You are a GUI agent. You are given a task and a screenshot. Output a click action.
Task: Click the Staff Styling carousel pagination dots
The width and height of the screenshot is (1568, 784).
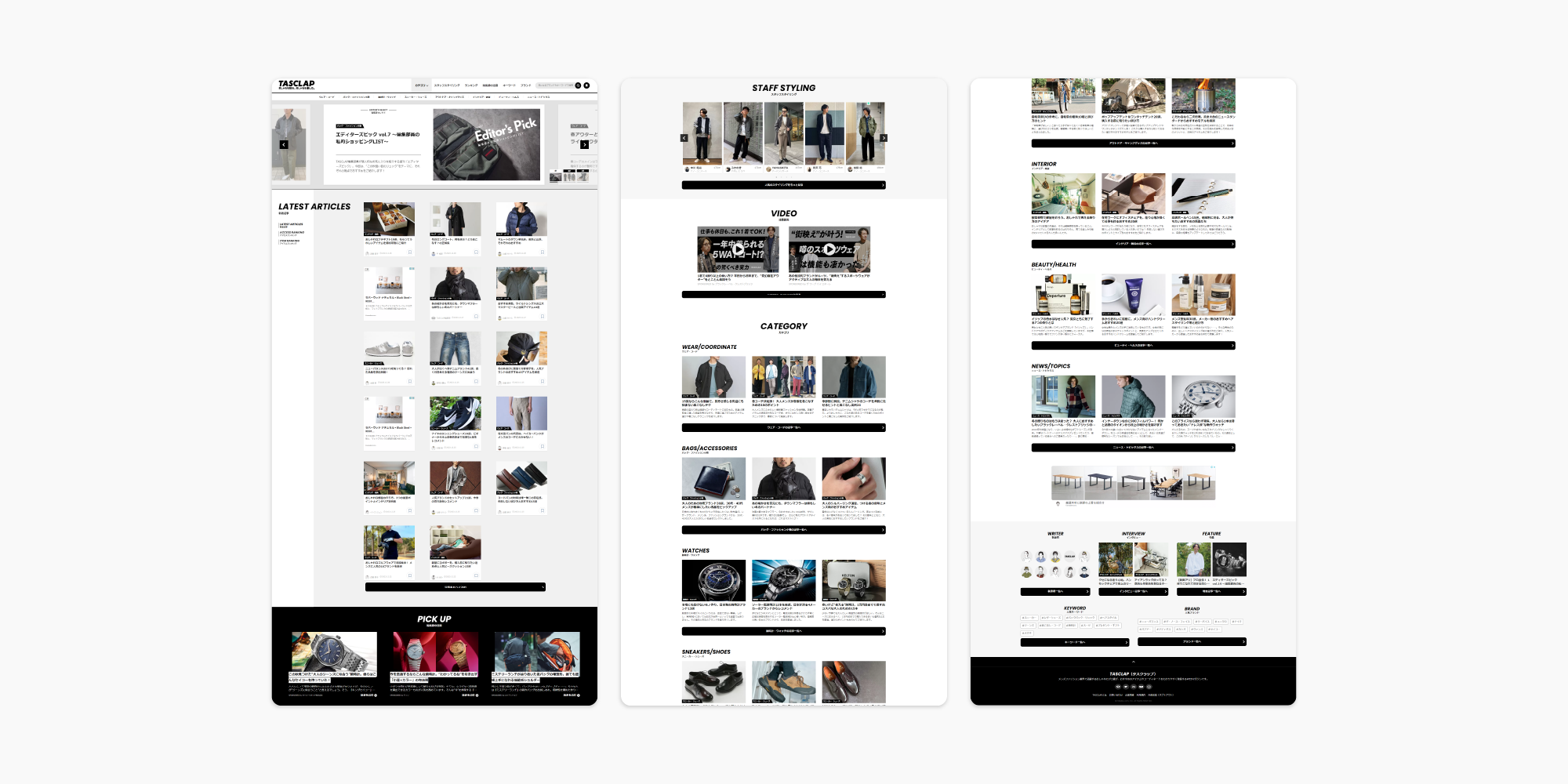[784, 176]
